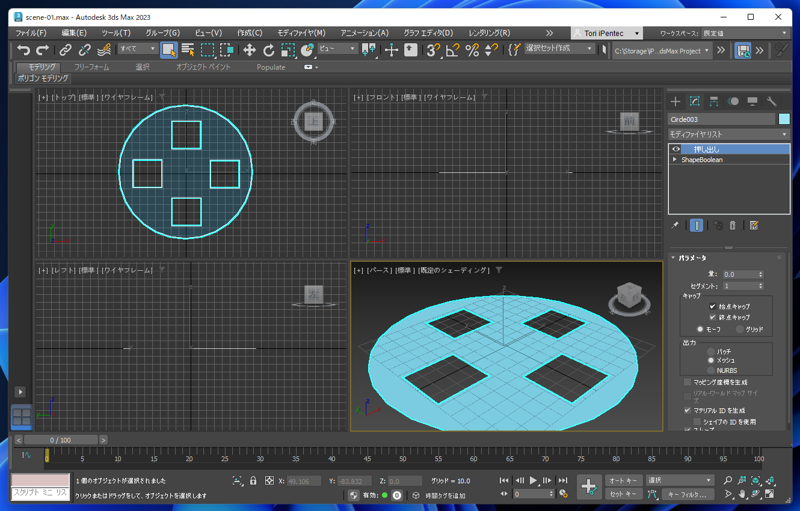Open the すべて selection filter dropdown
800x511 pixels.
pyautogui.click(x=138, y=48)
